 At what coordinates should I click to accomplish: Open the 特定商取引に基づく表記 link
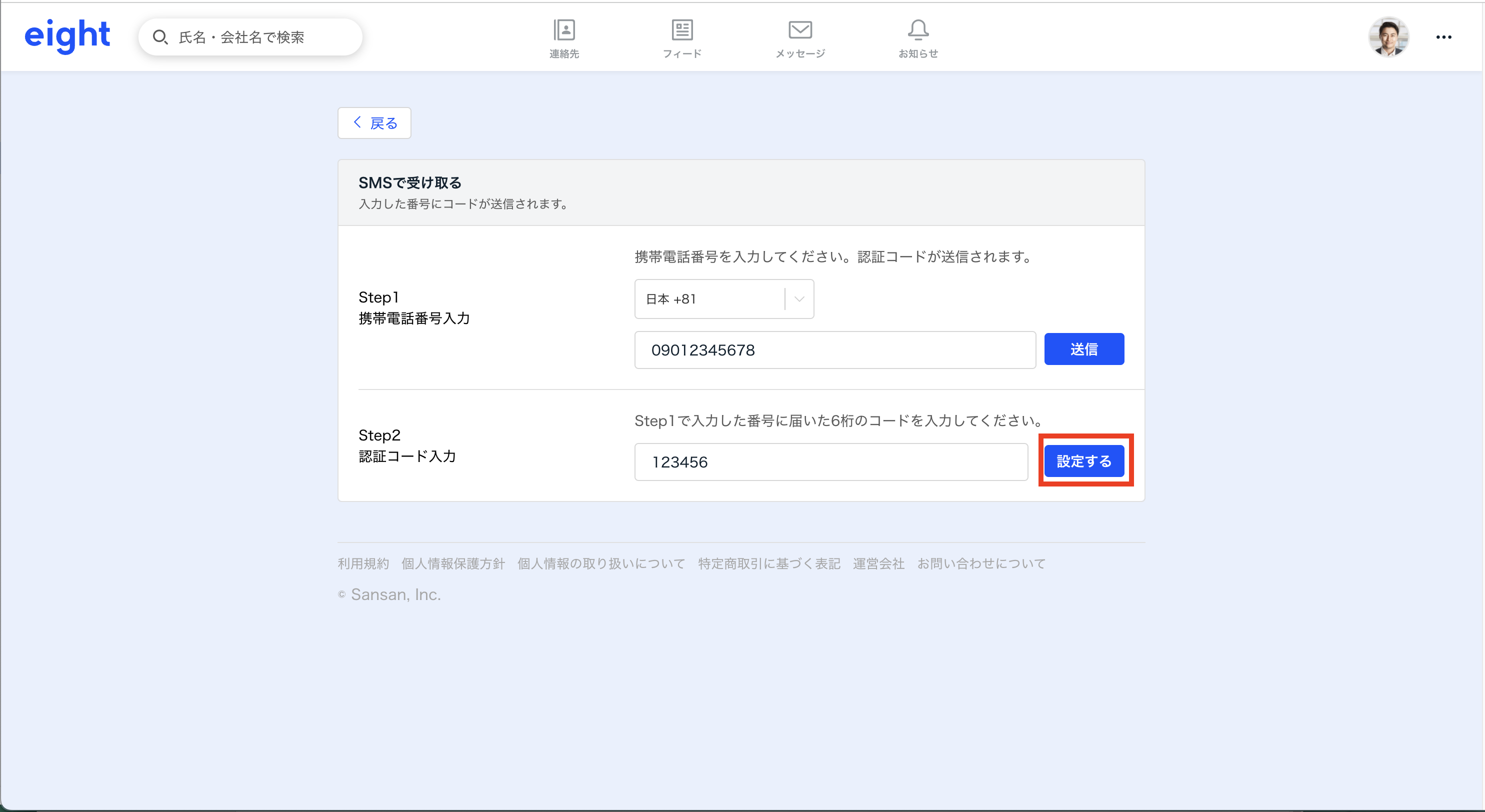[x=768, y=563]
